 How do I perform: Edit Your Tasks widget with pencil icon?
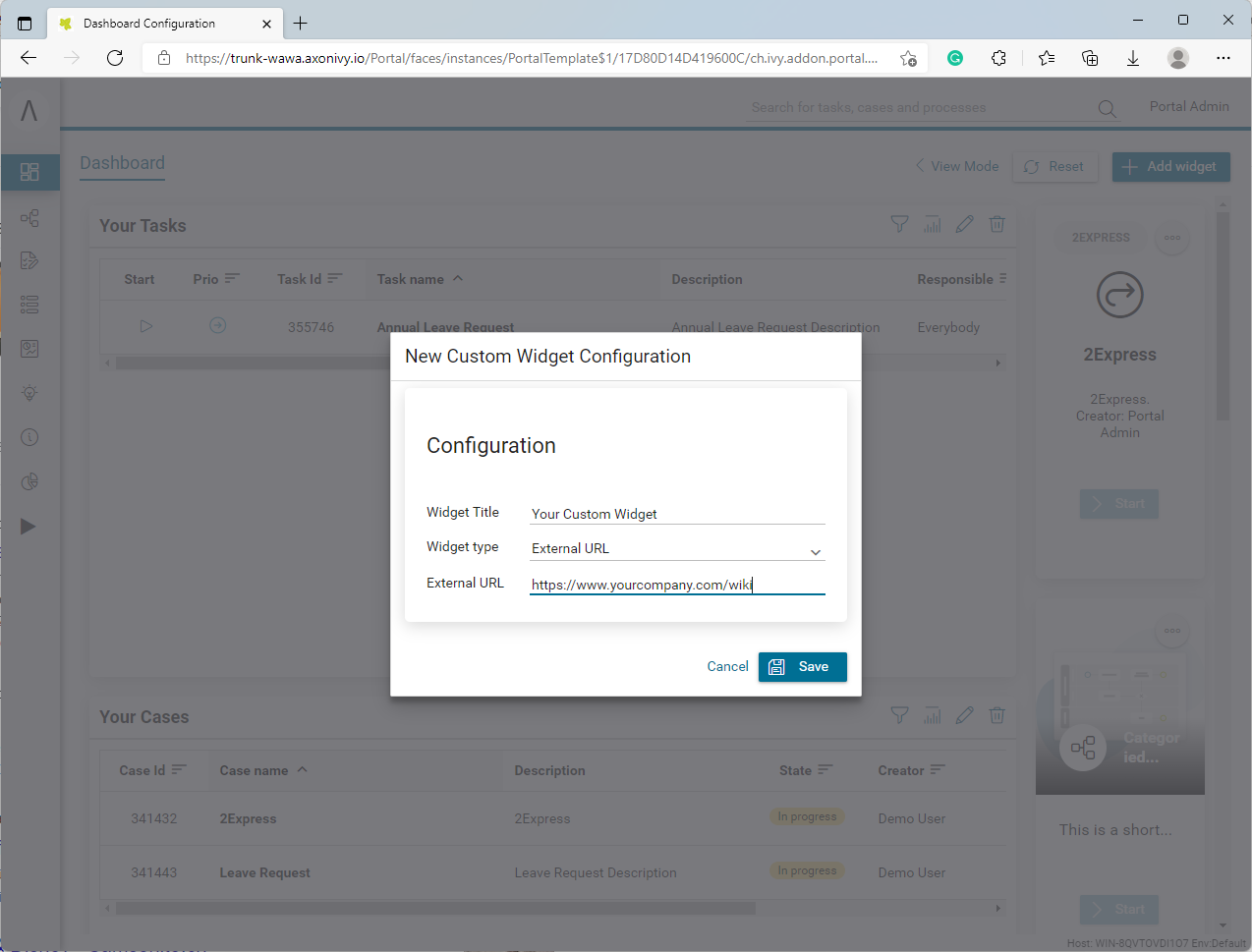(x=964, y=225)
